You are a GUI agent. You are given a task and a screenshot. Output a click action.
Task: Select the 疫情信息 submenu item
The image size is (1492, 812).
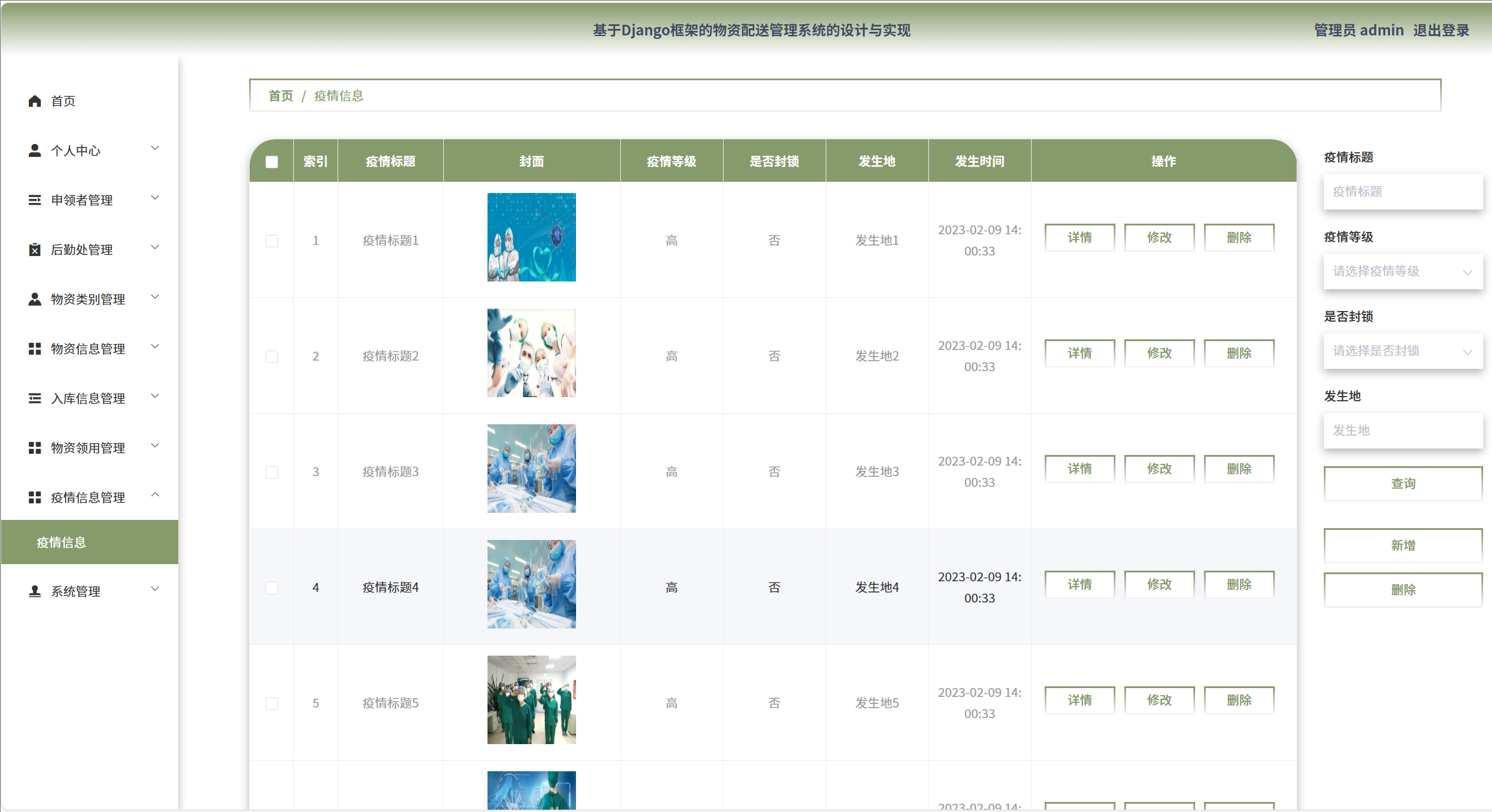[x=61, y=542]
